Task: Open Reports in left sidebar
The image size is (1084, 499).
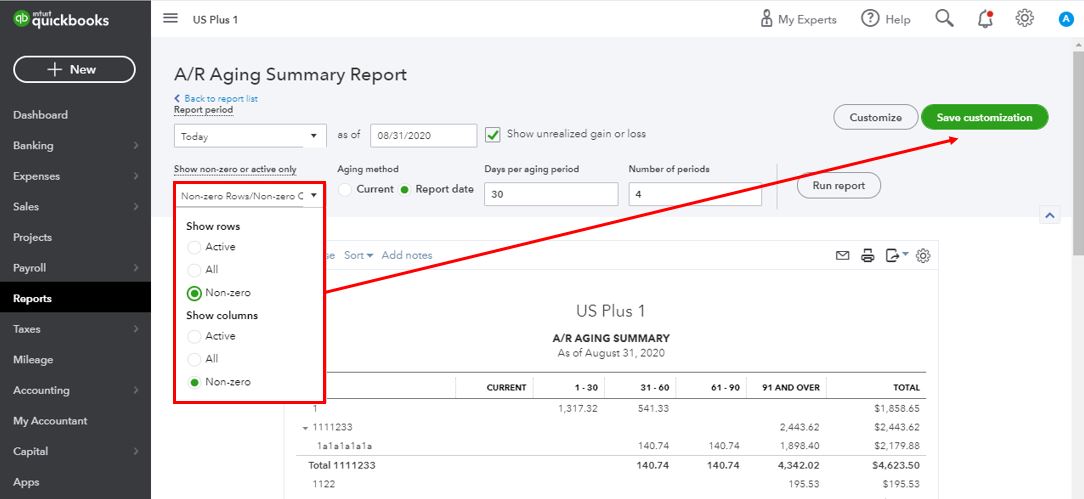Action: point(32,298)
